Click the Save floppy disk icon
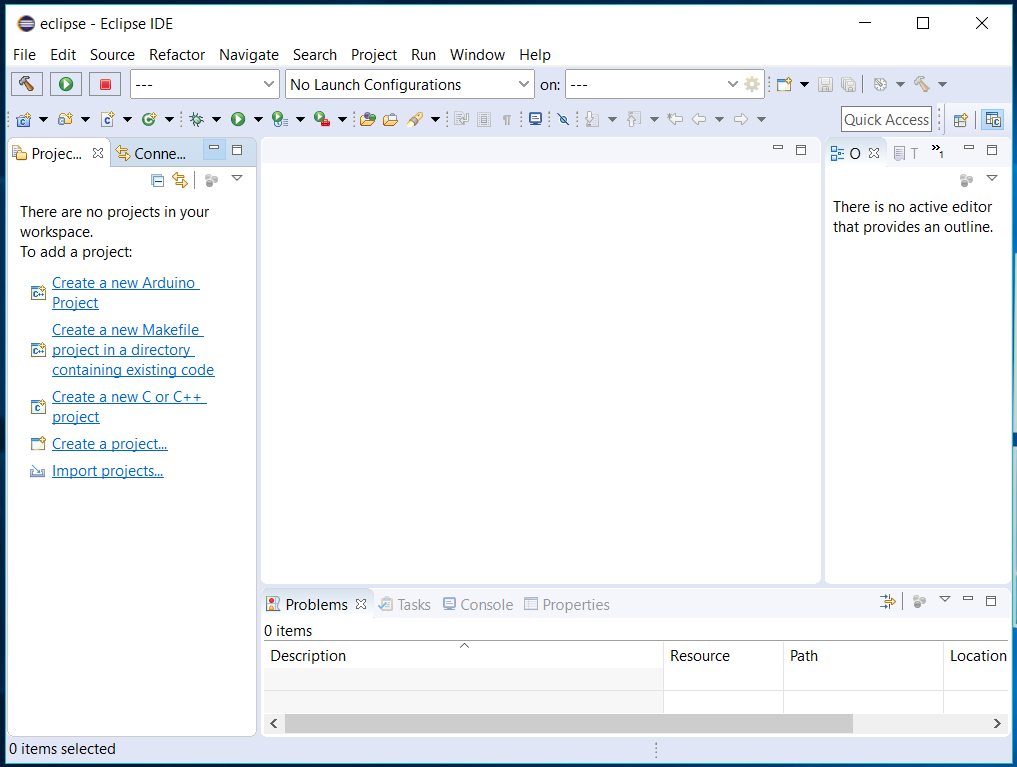This screenshot has width=1017, height=767. [x=825, y=84]
